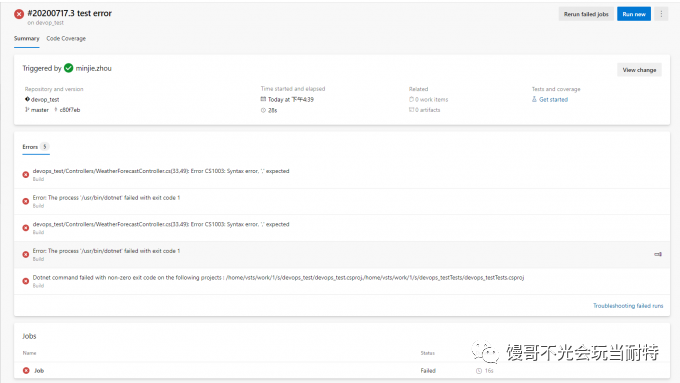Click Rerun failed jobs button
This screenshot has width=680, height=383.
(x=586, y=14)
